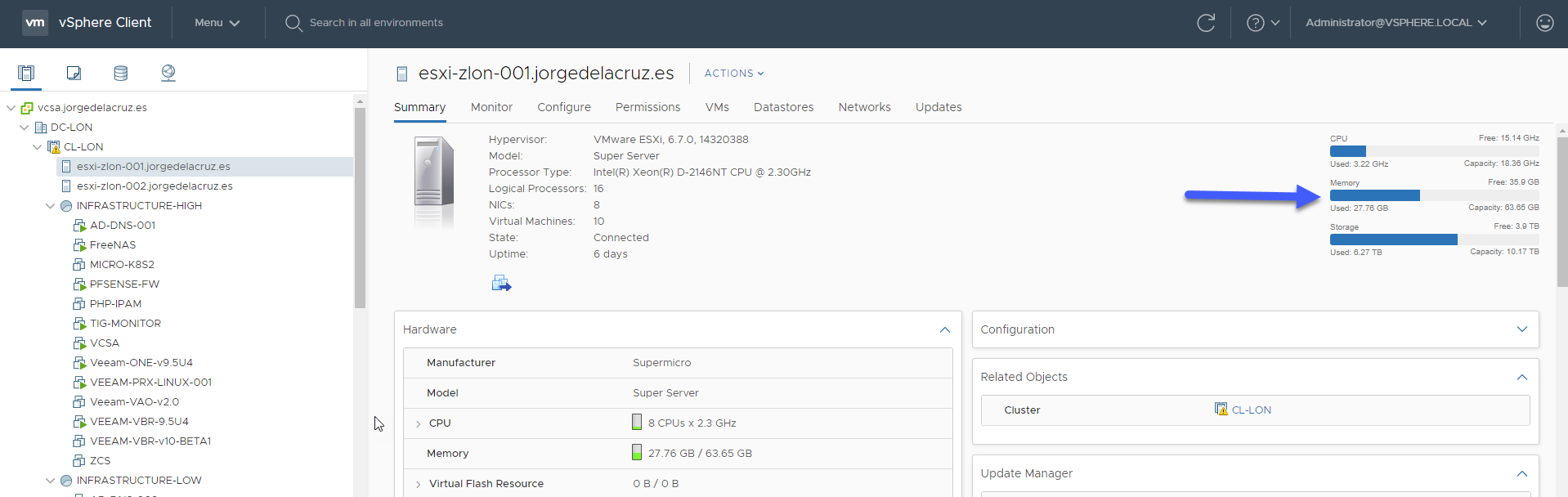This screenshot has height=497, width=1568.
Task: Click the Memory icon in Hardware panel
Action: click(x=637, y=452)
